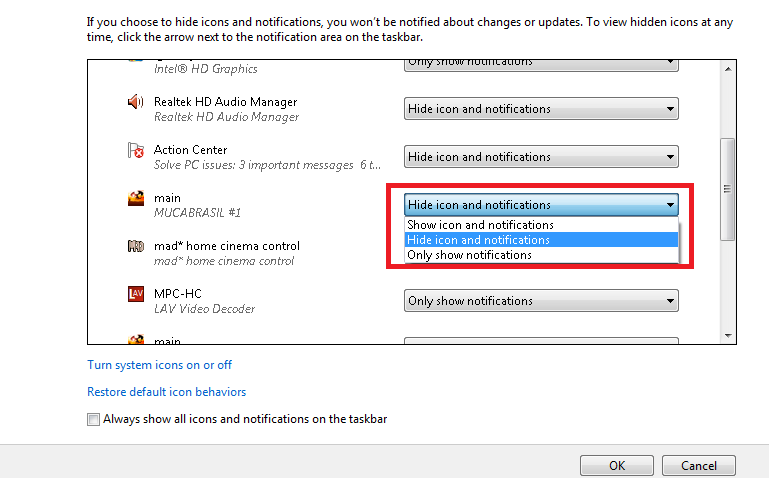The image size is (769, 478).
Task: Click the mad* home cinema control icon
Action: [136, 246]
